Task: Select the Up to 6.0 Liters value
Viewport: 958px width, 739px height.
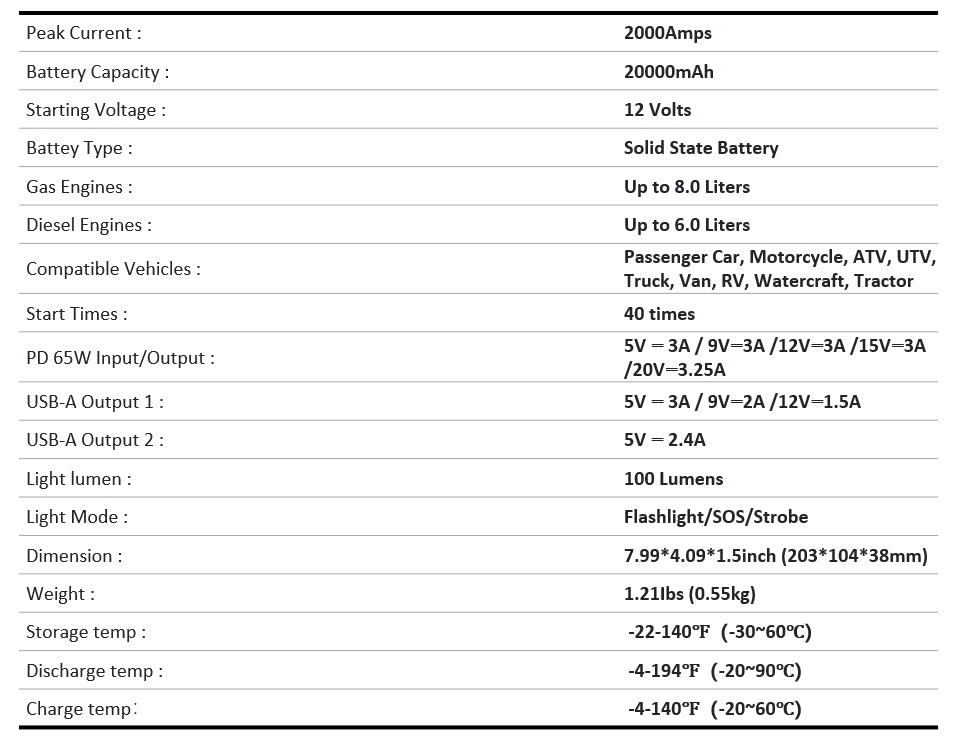Action: point(687,225)
